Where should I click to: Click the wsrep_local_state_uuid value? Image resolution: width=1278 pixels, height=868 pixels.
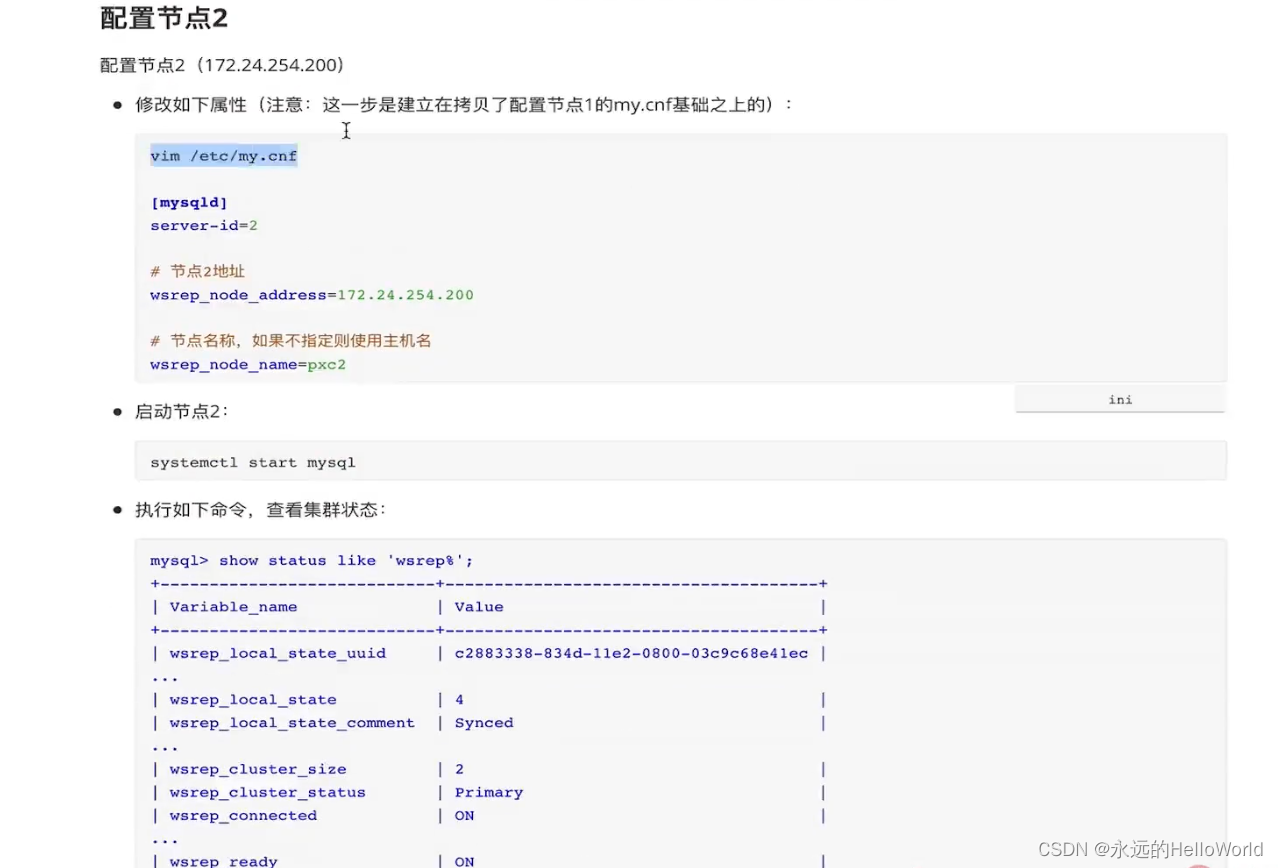630,653
